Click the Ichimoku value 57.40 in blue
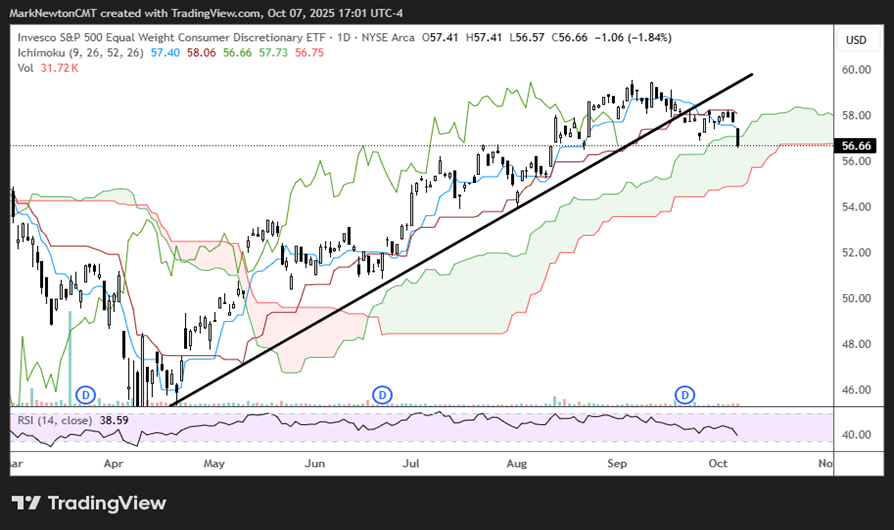Viewport: 894px width, 530px height. (165, 53)
